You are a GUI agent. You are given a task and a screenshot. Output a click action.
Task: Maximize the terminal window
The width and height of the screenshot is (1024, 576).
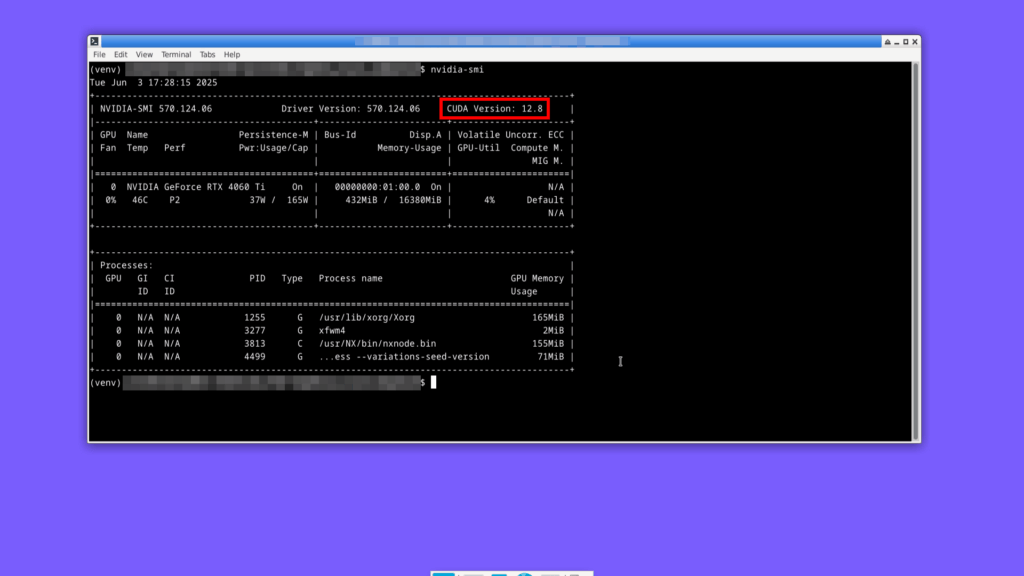point(906,42)
